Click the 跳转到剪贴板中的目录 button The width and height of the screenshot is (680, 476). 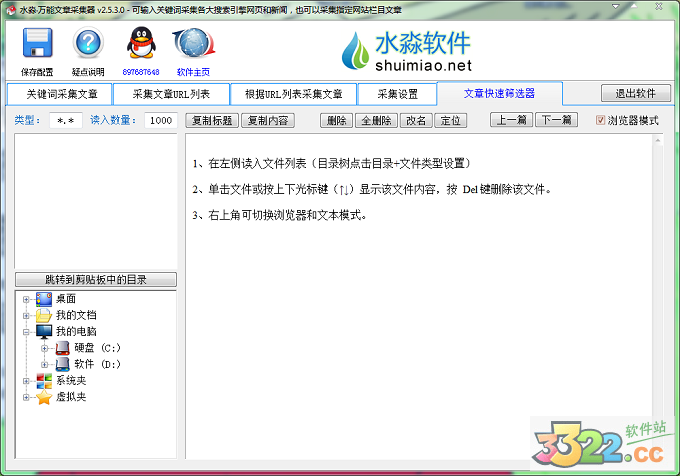[x=96, y=280]
